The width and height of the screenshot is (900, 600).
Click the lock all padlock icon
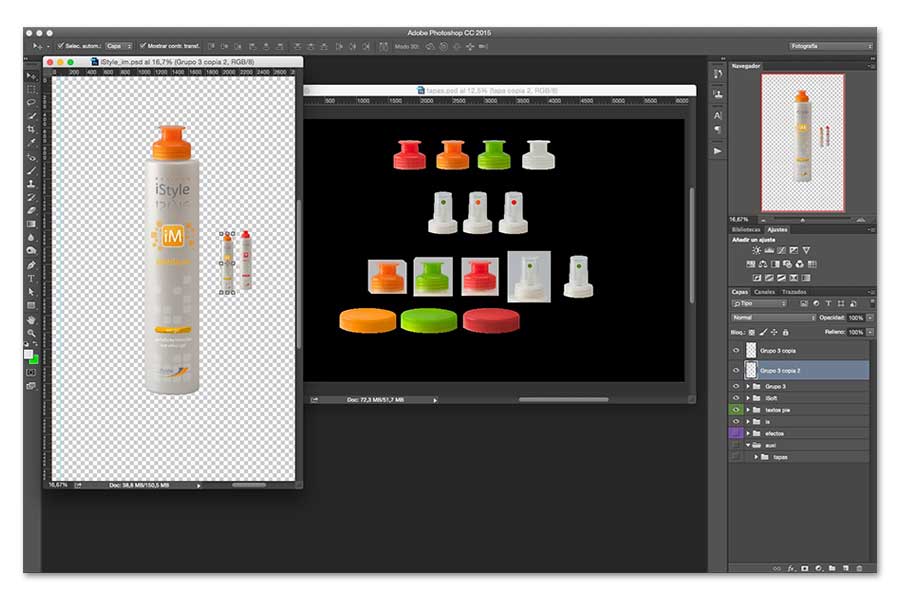(786, 332)
